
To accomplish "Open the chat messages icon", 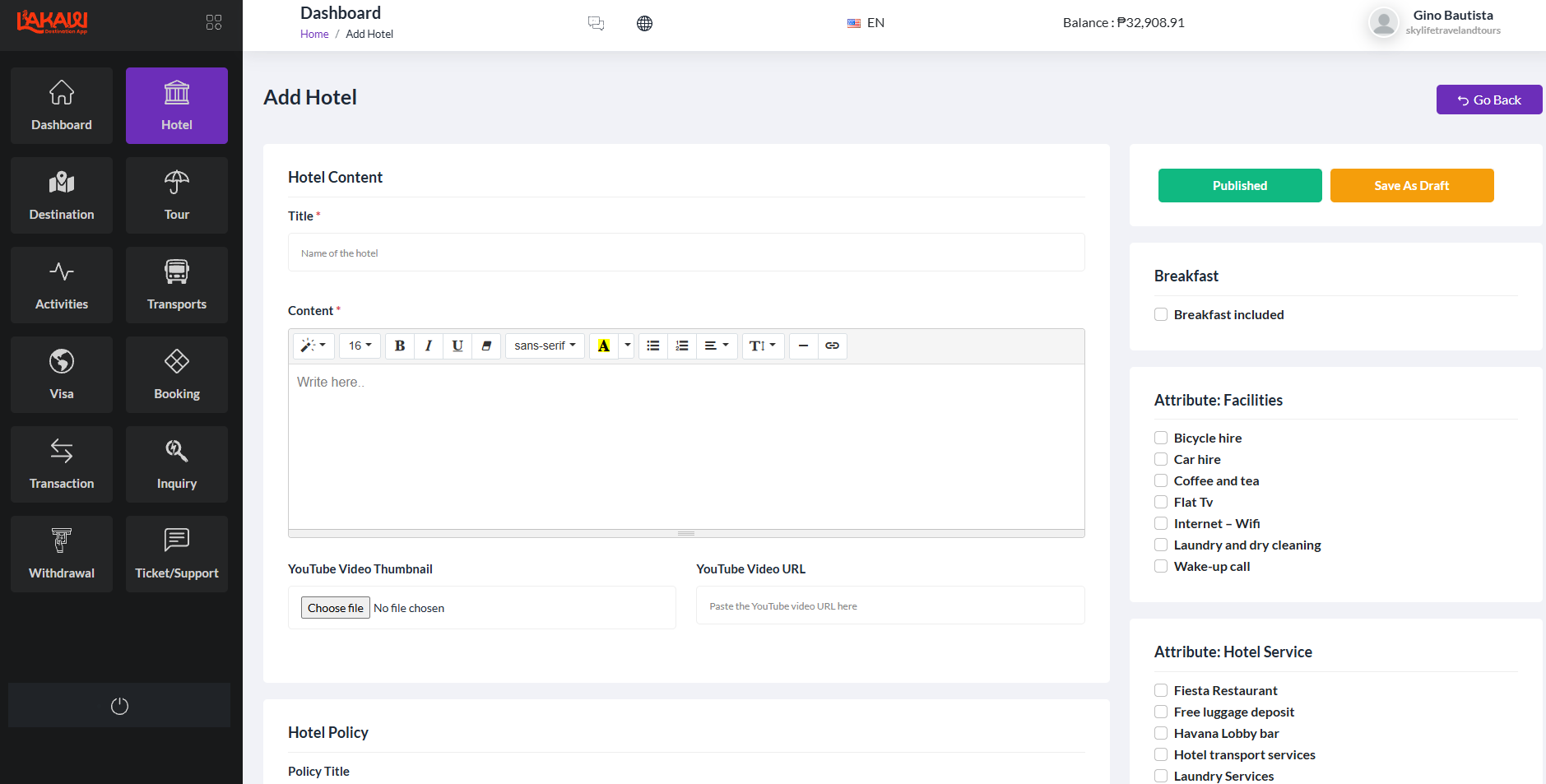I will point(596,23).
